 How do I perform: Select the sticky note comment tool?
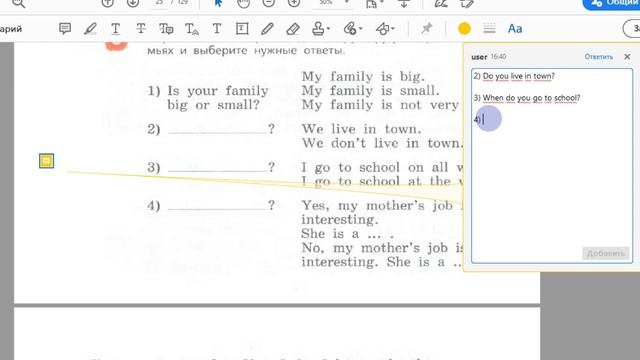point(65,29)
